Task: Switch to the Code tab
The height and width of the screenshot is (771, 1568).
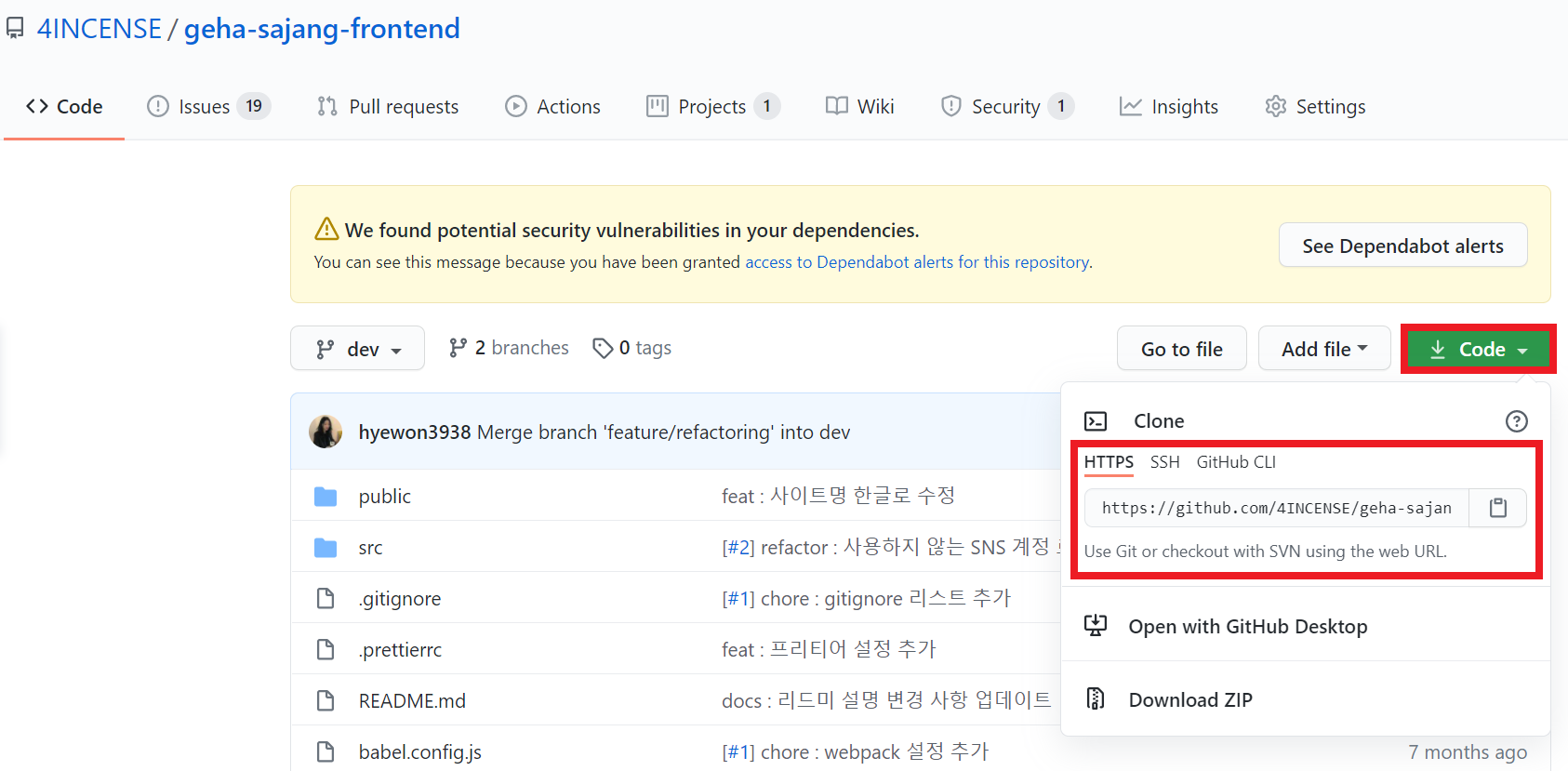Action: pos(64,107)
